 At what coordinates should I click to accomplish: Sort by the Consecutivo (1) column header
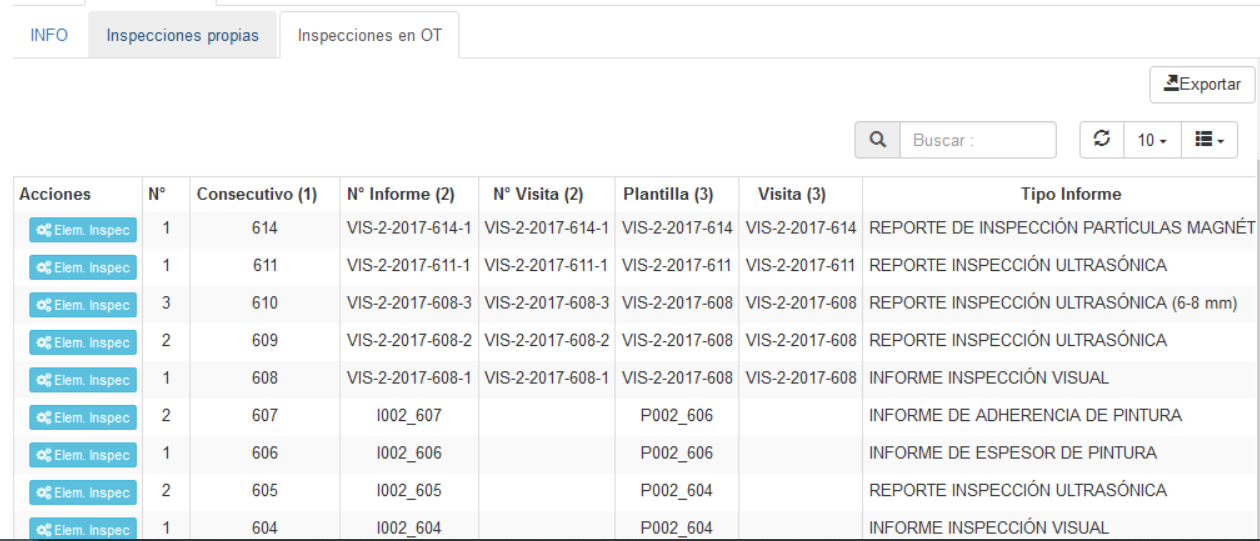click(256, 194)
